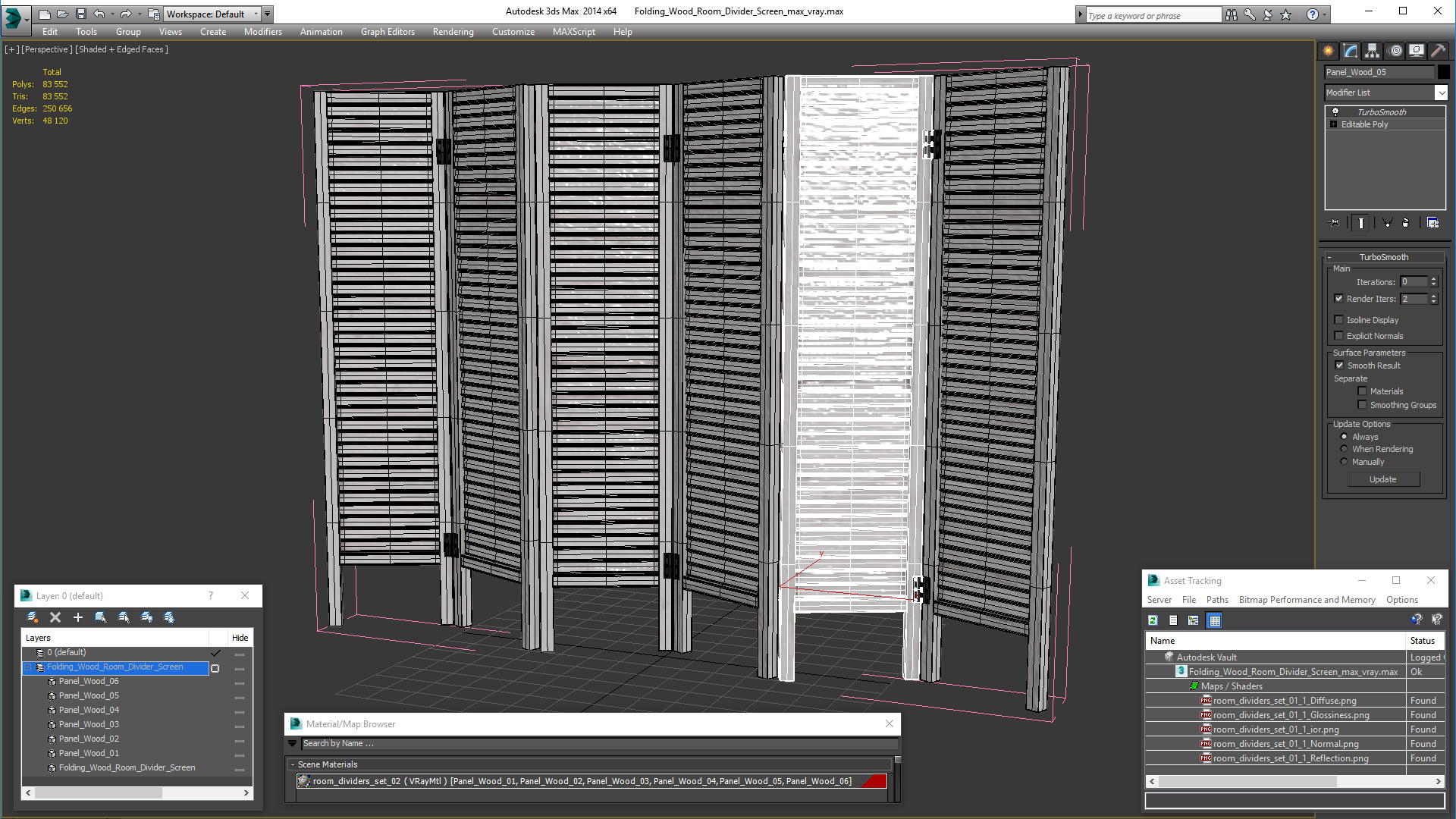
Task: Click the Modifiers menu item
Action: (263, 31)
